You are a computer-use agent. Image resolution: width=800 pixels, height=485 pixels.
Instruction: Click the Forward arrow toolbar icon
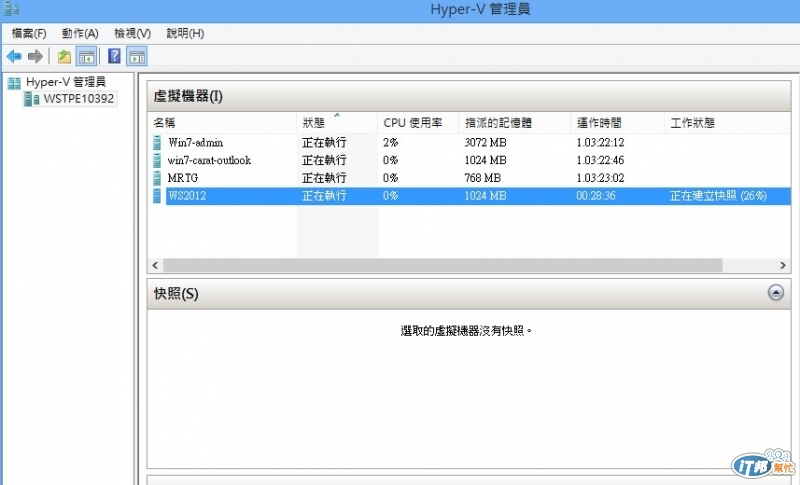click(35, 56)
